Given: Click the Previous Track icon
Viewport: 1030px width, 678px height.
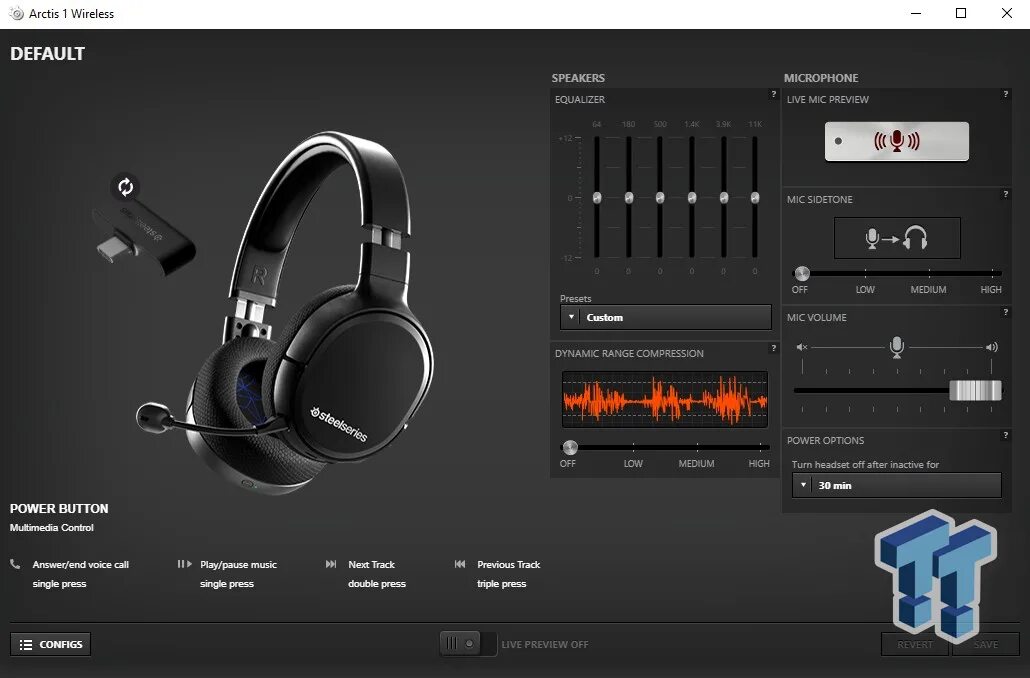Looking at the screenshot, I should 461,563.
